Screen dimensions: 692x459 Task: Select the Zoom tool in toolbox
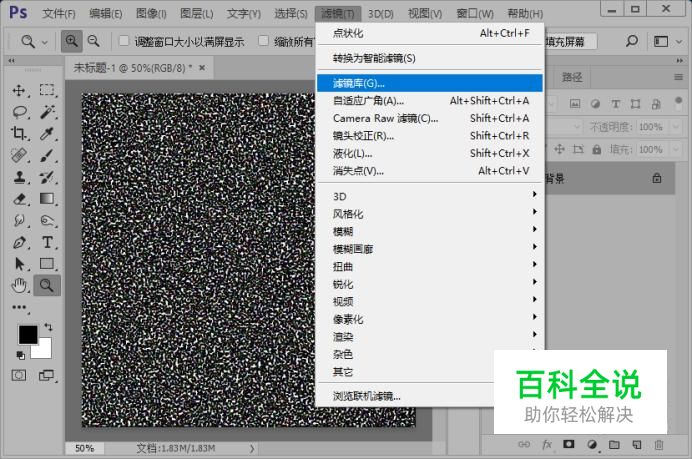pos(47,286)
